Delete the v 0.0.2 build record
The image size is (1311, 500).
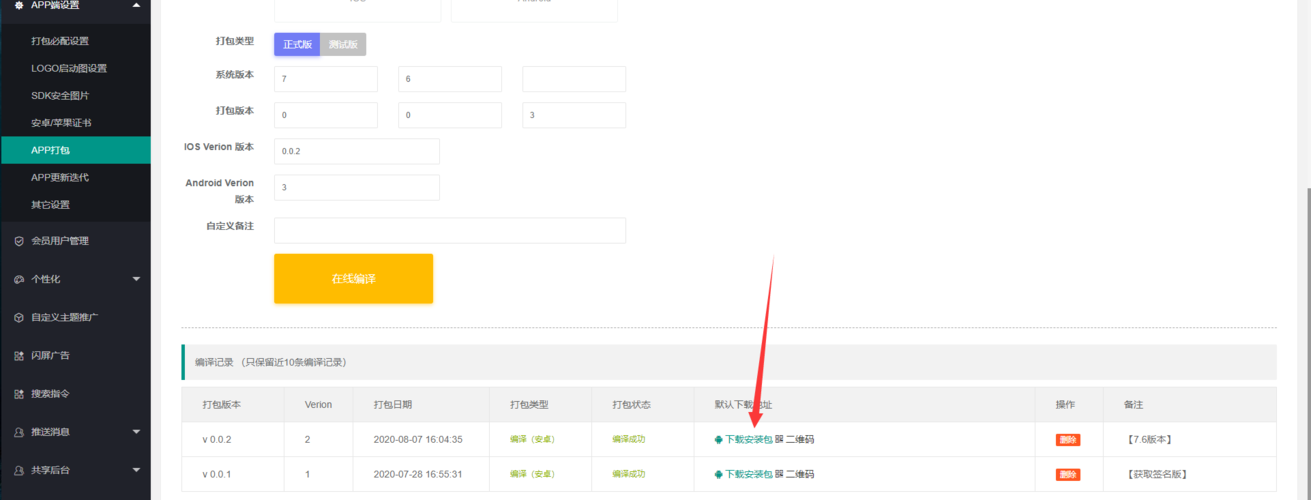click(x=1067, y=439)
